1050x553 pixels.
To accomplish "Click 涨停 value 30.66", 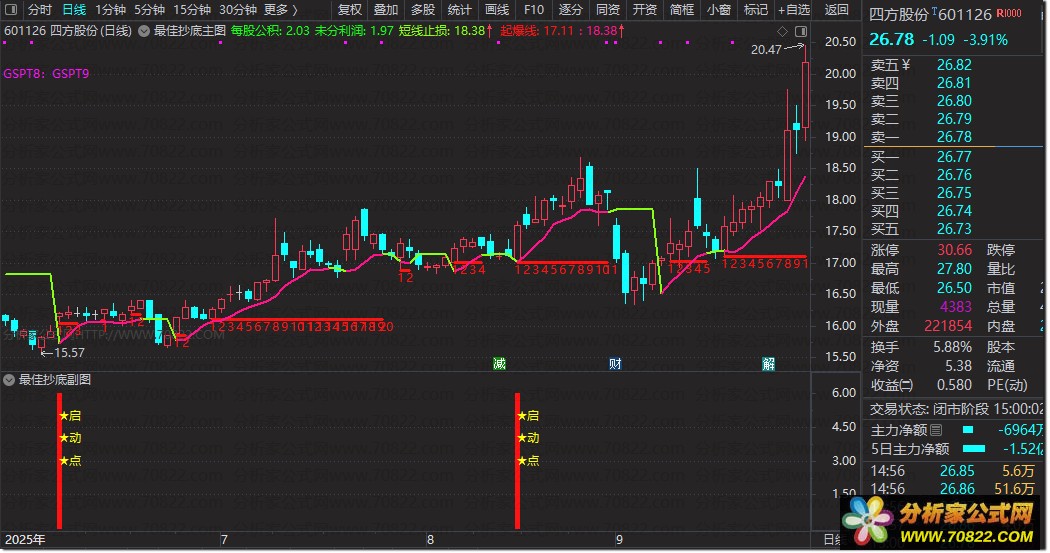I will coord(954,250).
